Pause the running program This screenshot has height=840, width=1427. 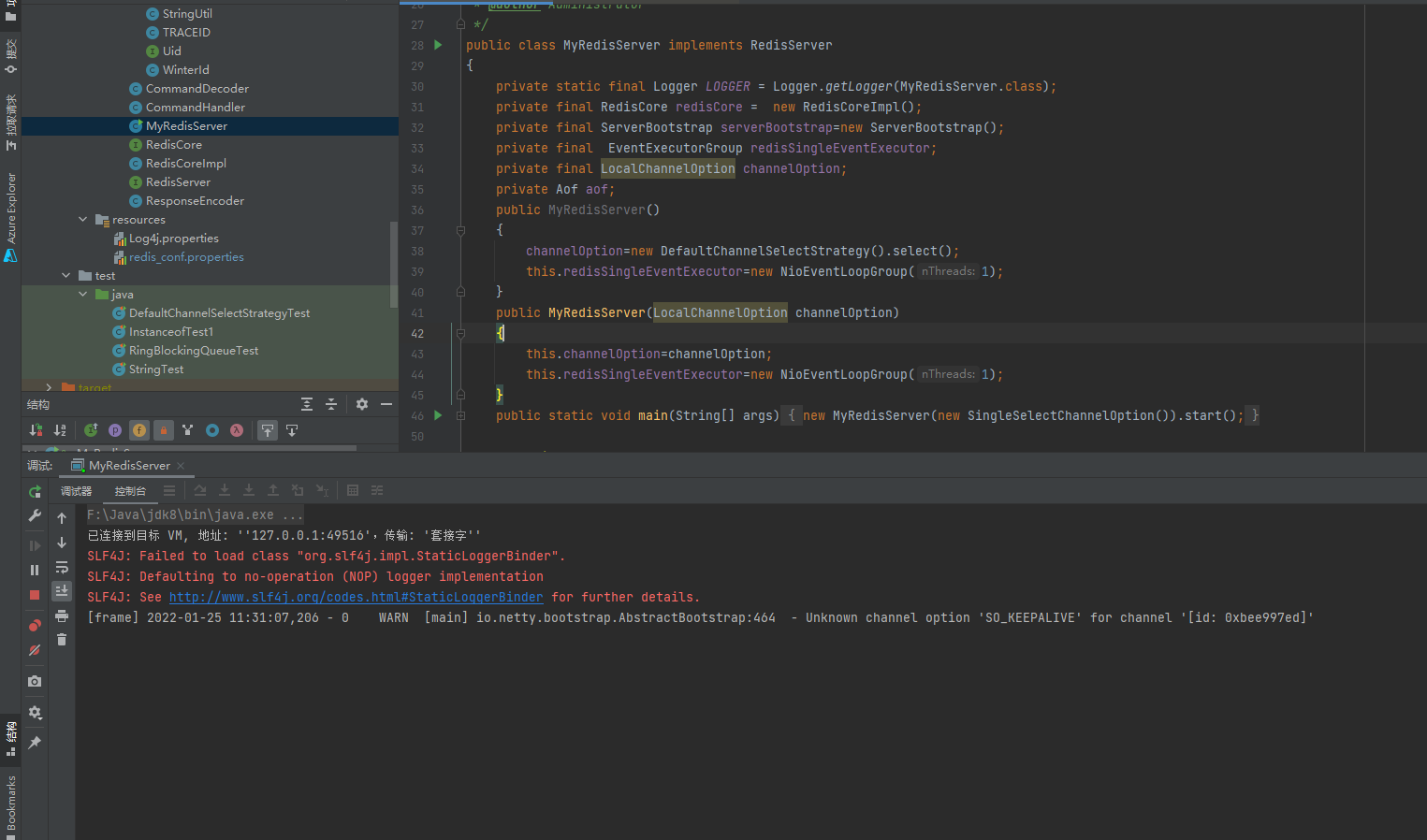click(x=35, y=570)
